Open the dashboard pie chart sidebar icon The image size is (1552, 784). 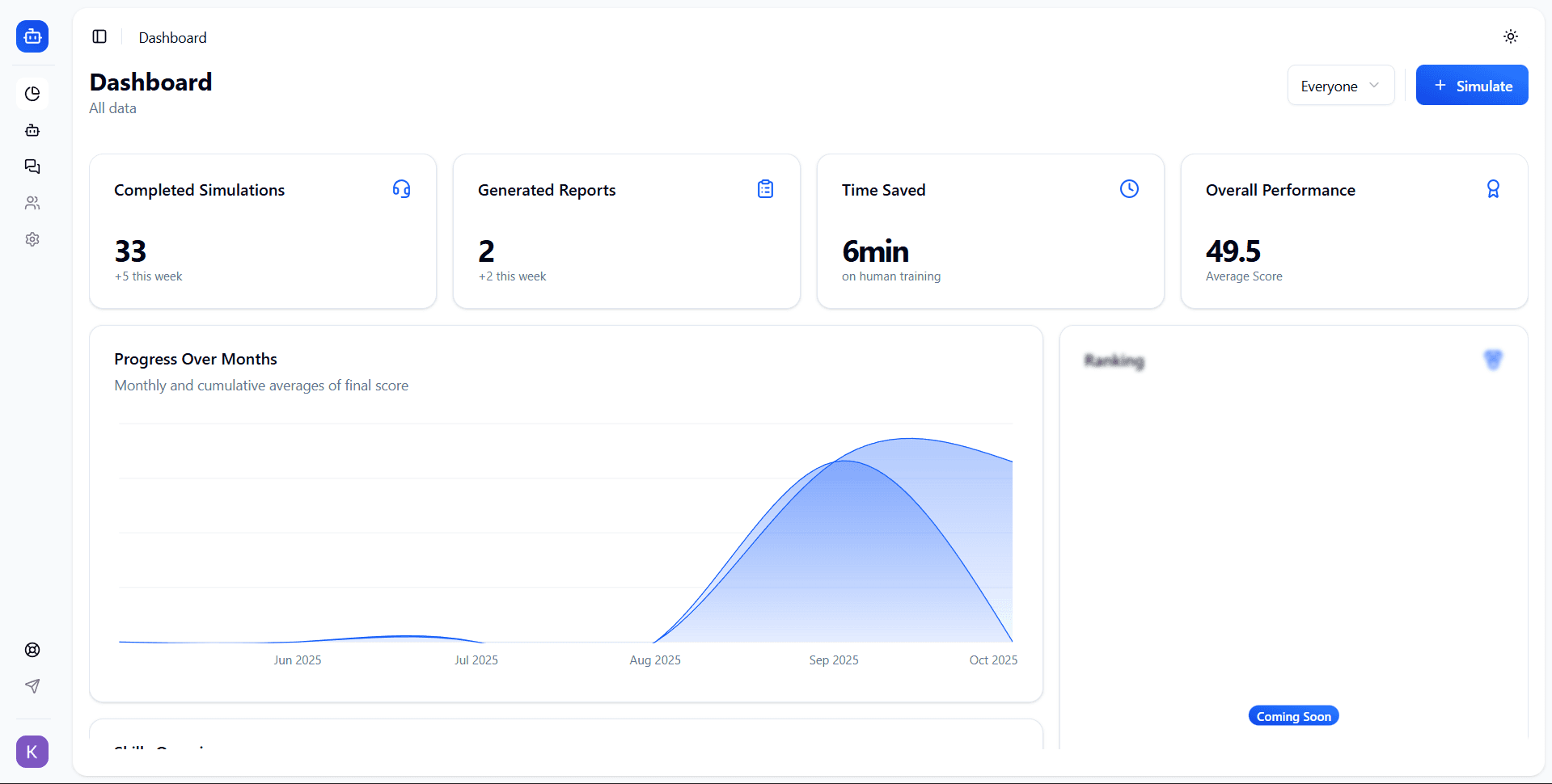pyautogui.click(x=32, y=94)
